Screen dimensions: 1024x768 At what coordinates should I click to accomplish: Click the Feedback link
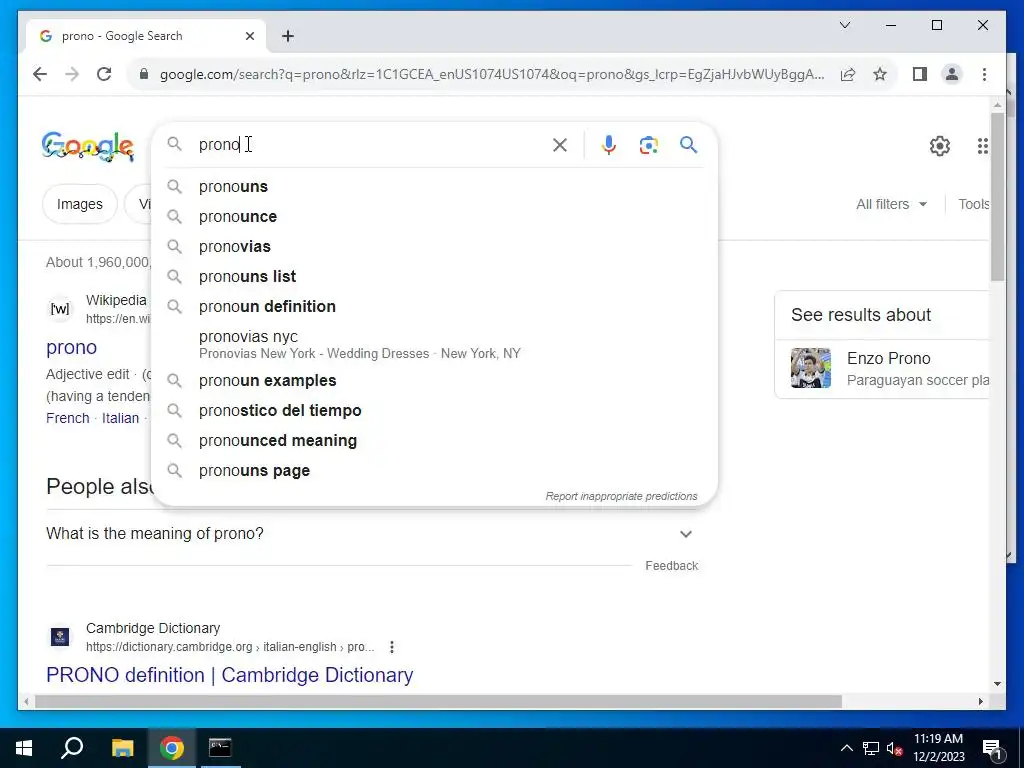click(x=671, y=566)
